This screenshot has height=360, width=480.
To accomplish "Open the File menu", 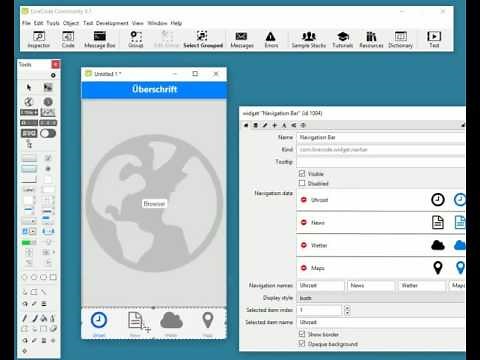I will (26, 23).
